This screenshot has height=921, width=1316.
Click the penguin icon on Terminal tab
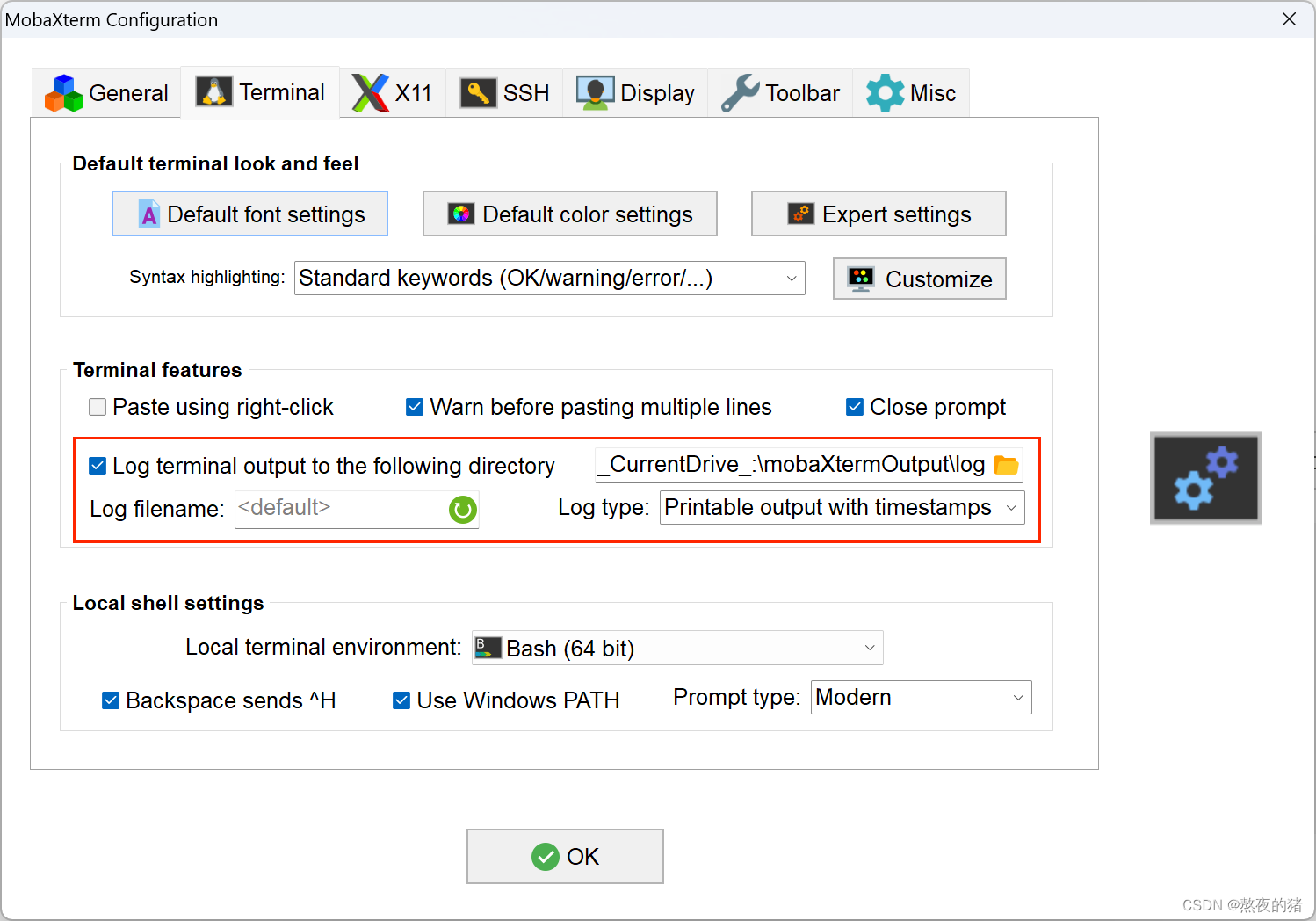213,91
